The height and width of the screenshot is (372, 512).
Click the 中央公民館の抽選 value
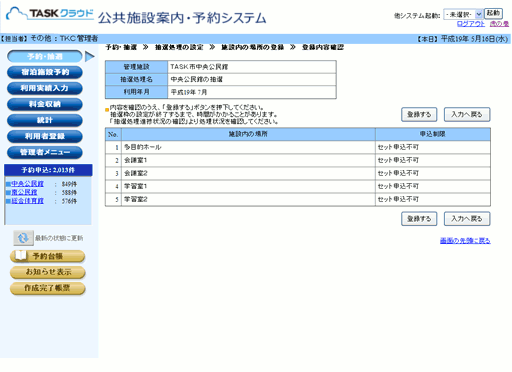coord(197,80)
